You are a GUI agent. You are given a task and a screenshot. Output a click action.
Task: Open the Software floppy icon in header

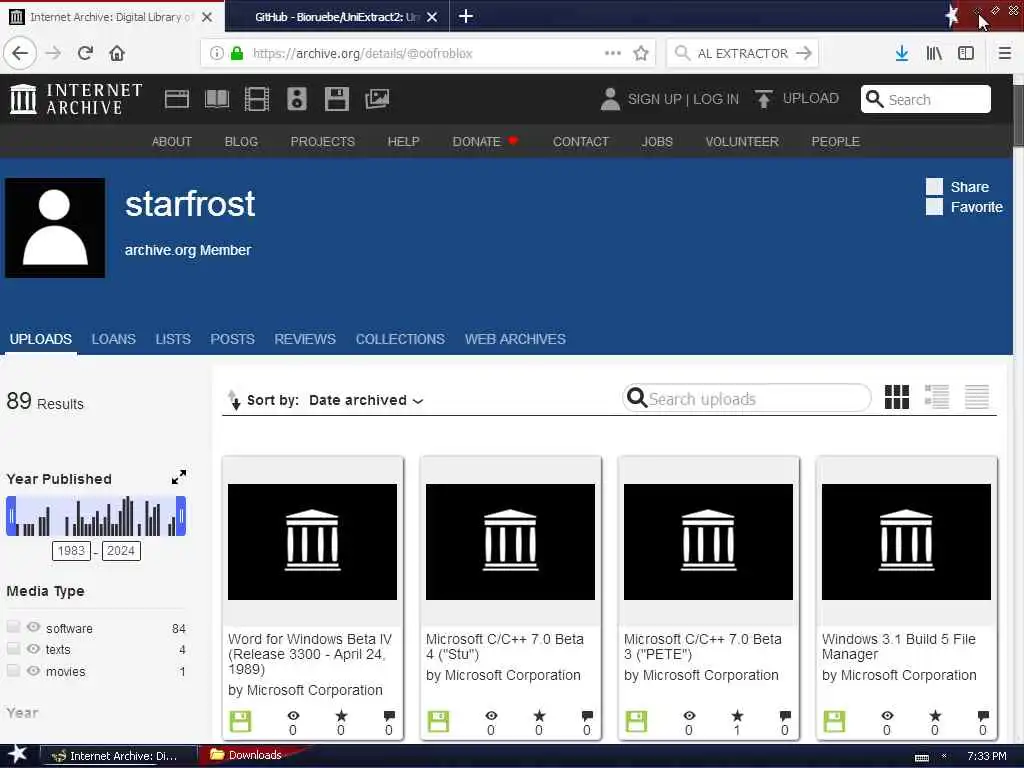tap(337, 99)
